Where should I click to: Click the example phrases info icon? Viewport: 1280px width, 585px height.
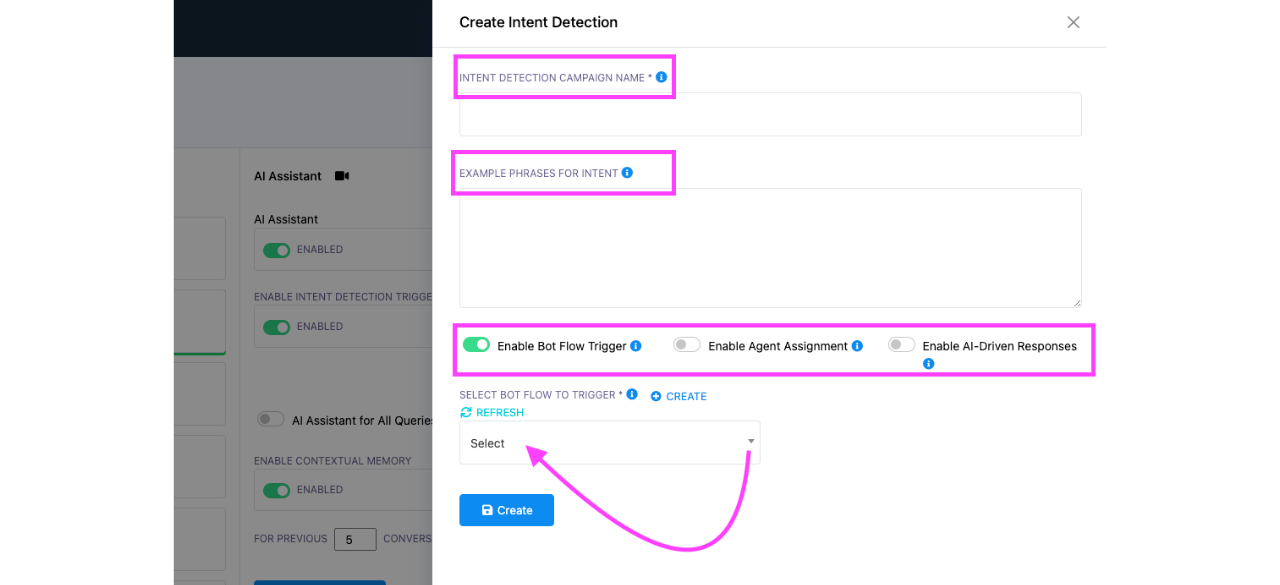[x=627, y=172]
